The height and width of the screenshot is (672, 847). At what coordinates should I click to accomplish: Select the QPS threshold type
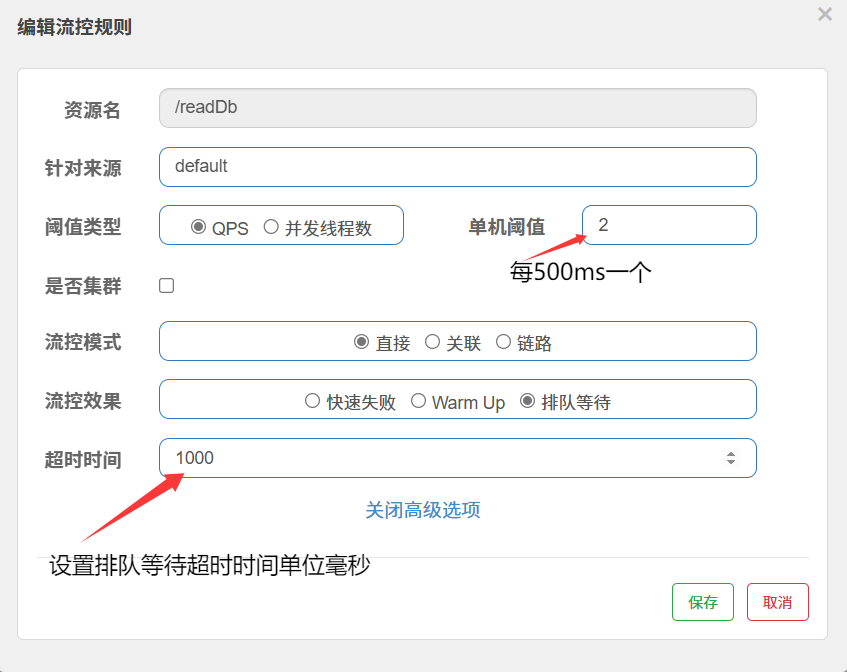click(x=198, y=227)
